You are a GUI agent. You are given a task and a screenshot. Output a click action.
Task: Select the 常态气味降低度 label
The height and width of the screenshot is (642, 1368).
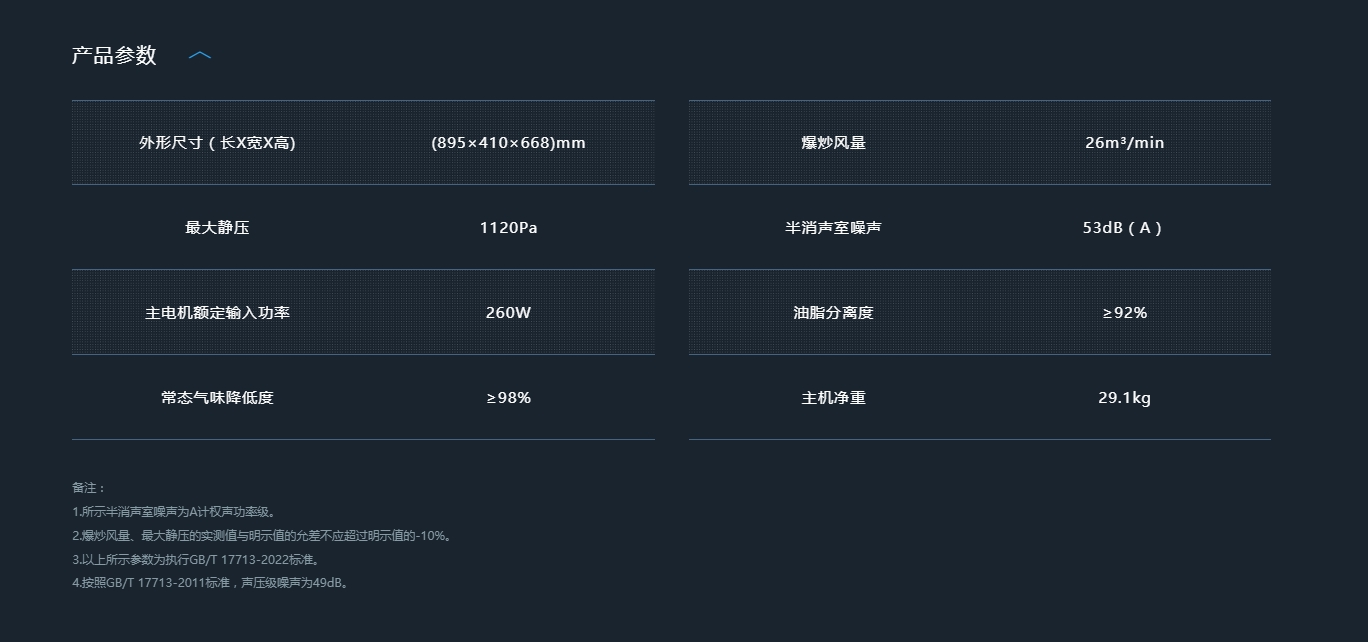click(217, 398)
